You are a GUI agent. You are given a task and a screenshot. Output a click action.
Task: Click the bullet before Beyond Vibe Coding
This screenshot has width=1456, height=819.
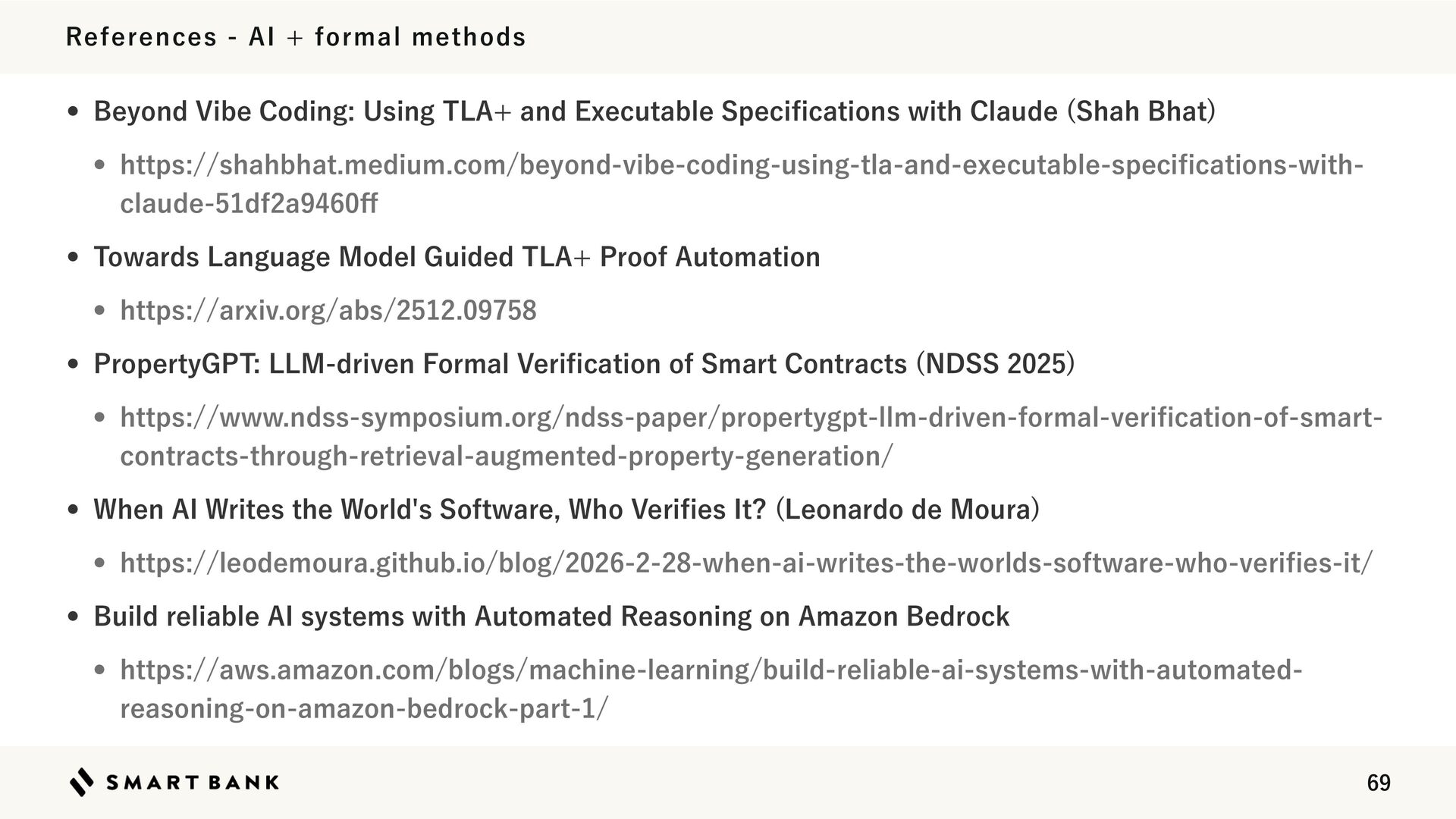pyautogui.click(x=73, y=112)
